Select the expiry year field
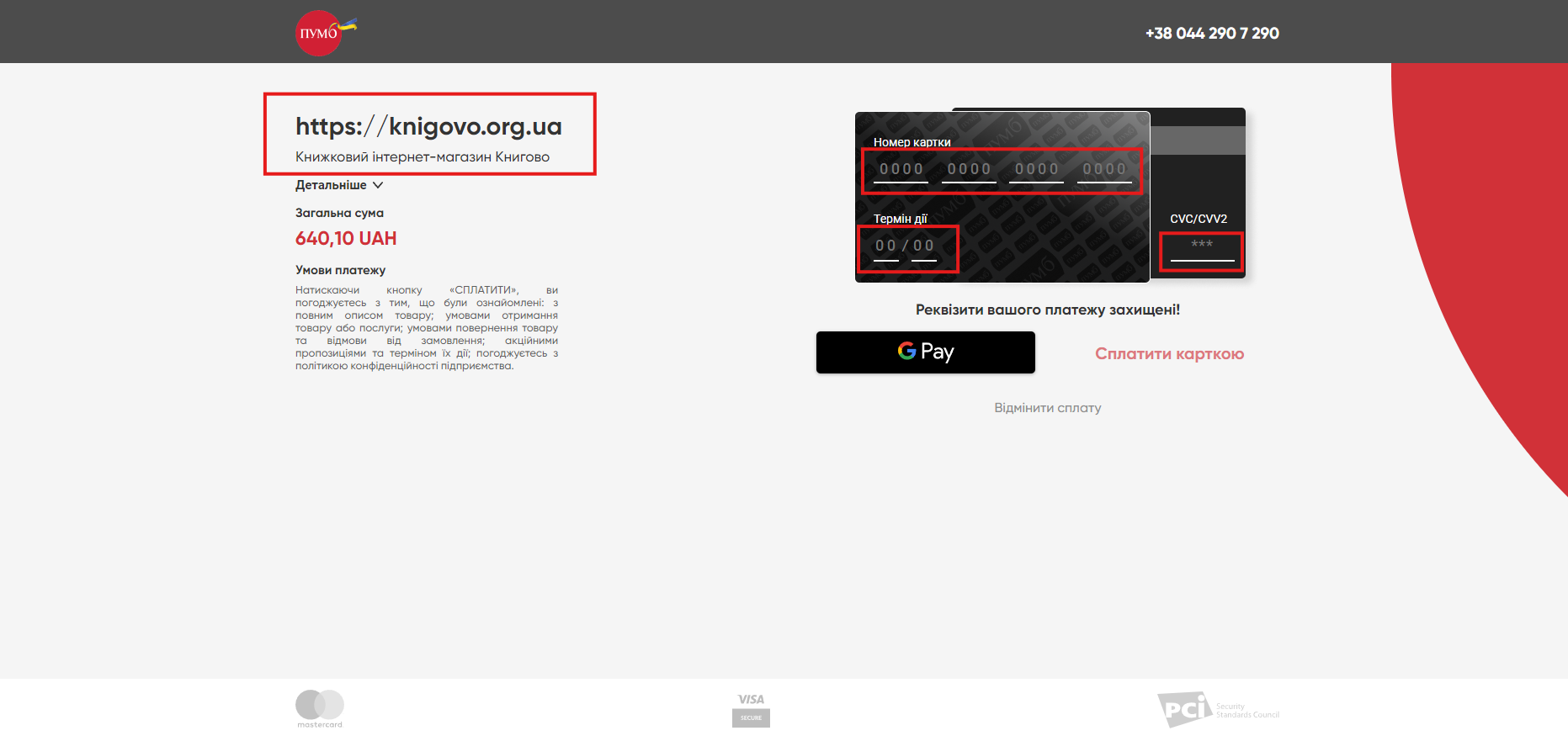This screenshot has height=736, width=1568. pyautogui.click(x=924, y=246)
